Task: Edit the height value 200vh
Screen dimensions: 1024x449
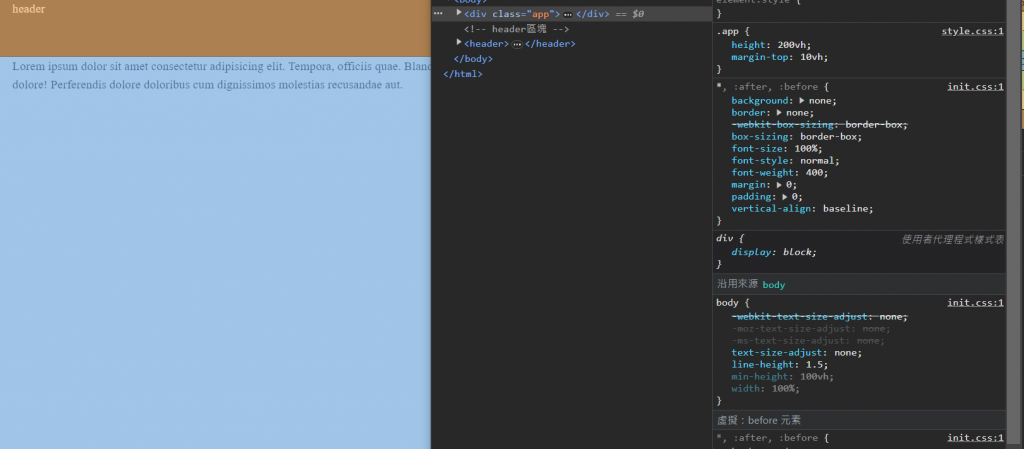Action: 793,45
